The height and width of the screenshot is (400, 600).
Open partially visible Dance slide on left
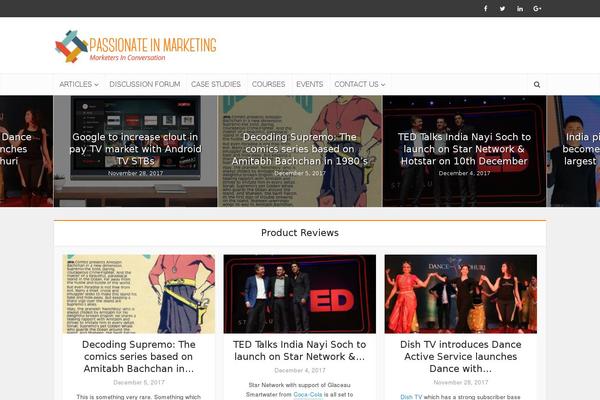[26, 151]
